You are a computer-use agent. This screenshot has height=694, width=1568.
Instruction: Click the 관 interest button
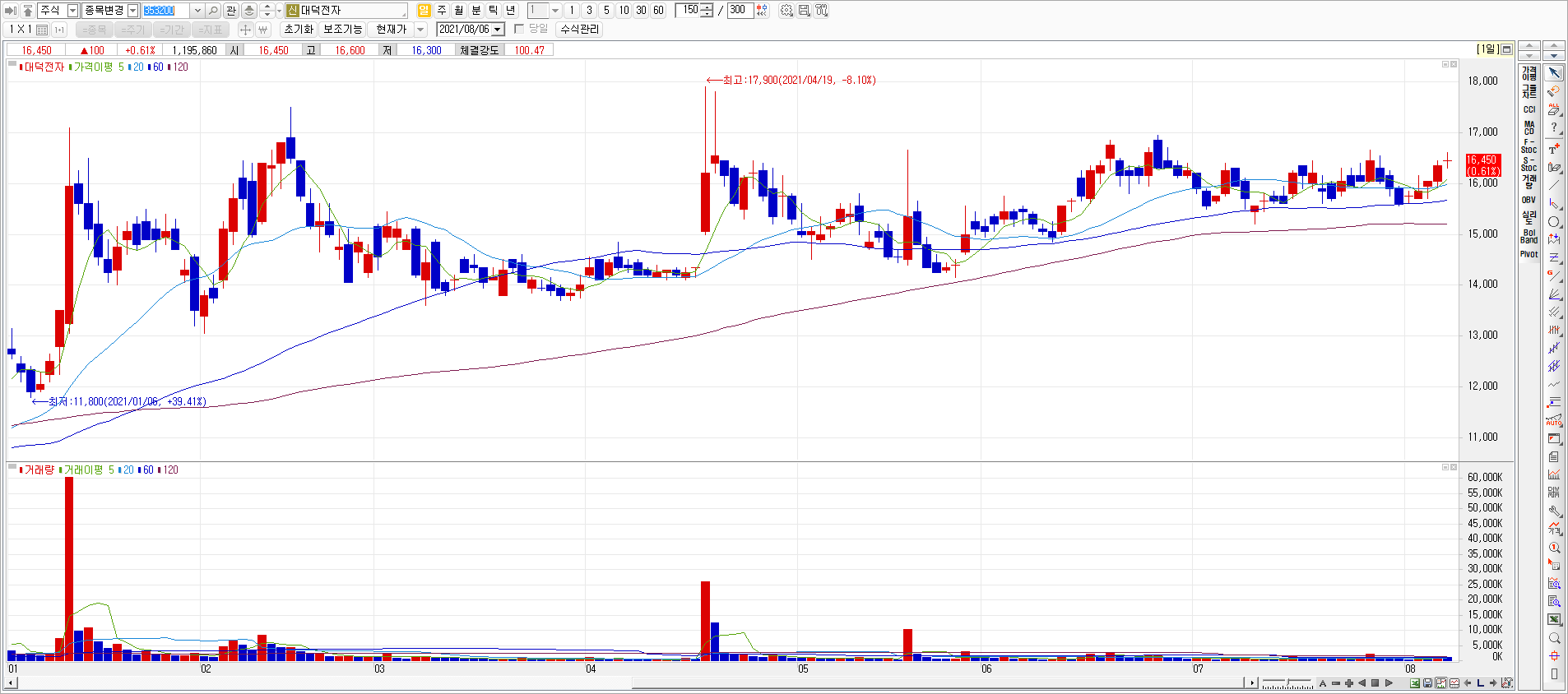point(231,10)
